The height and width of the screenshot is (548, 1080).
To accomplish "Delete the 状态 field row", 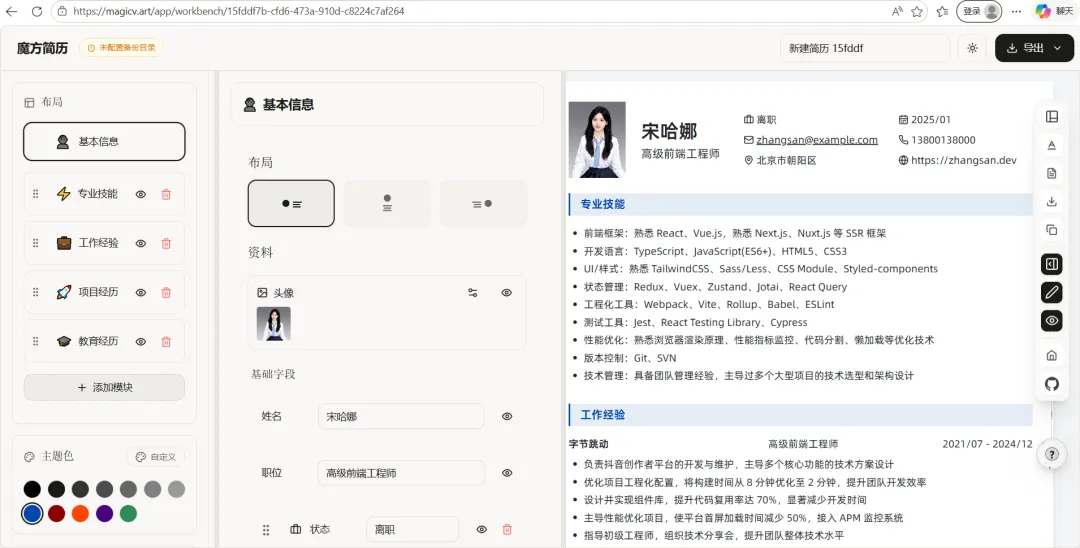I will click(x=507, y=529).
